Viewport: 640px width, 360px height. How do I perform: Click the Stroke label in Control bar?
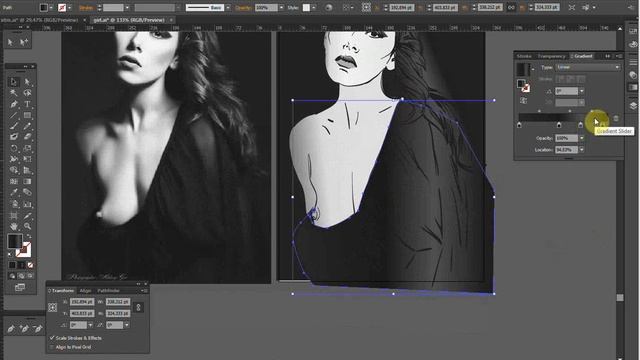(85, 8)
